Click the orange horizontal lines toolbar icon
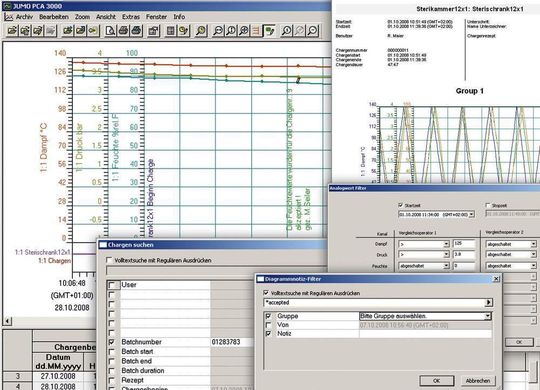Screen dimensions: 540x390 point(257,31)
